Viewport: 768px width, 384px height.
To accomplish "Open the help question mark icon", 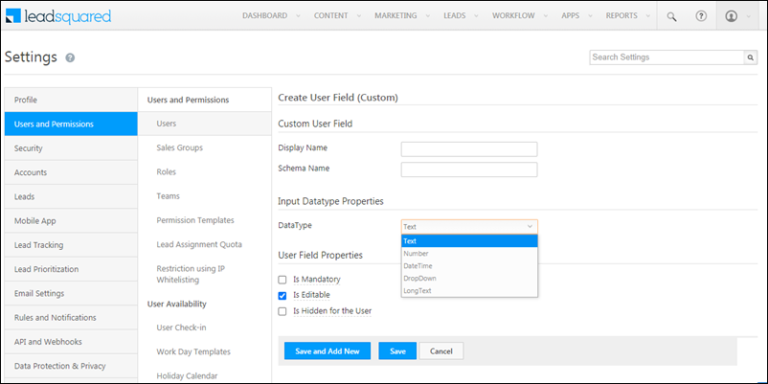I will pyautogui.click(x=701, y=16).
